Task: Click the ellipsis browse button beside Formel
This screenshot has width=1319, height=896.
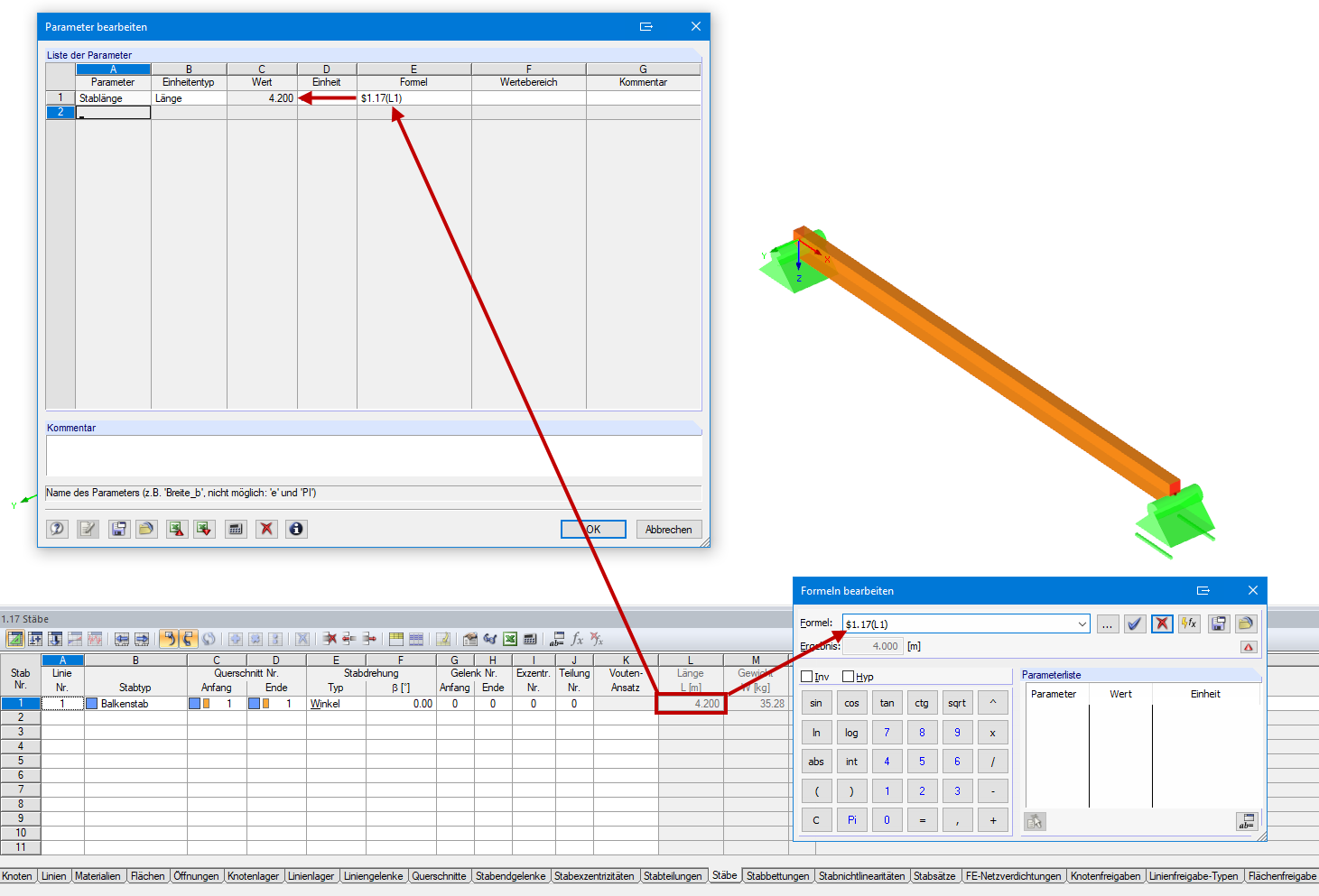Action: 1108,624
